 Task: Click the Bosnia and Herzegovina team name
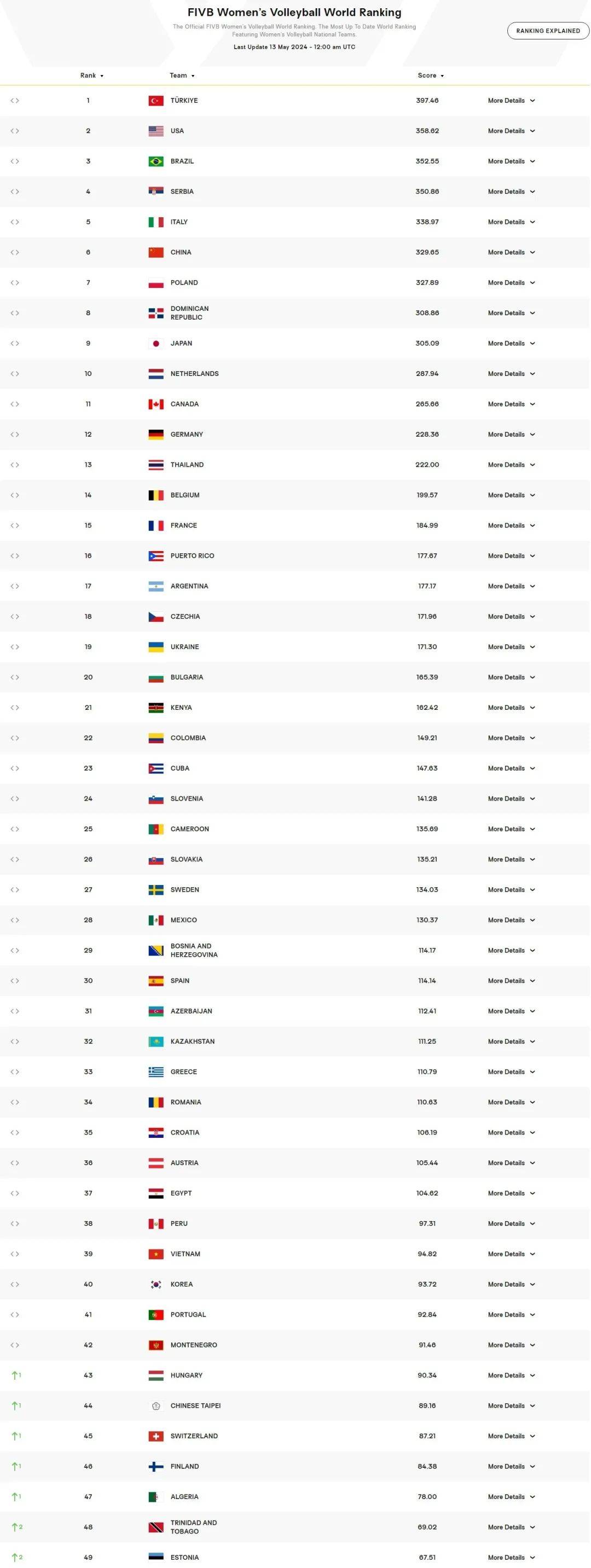pyautogui.click(x=194, y=950)
